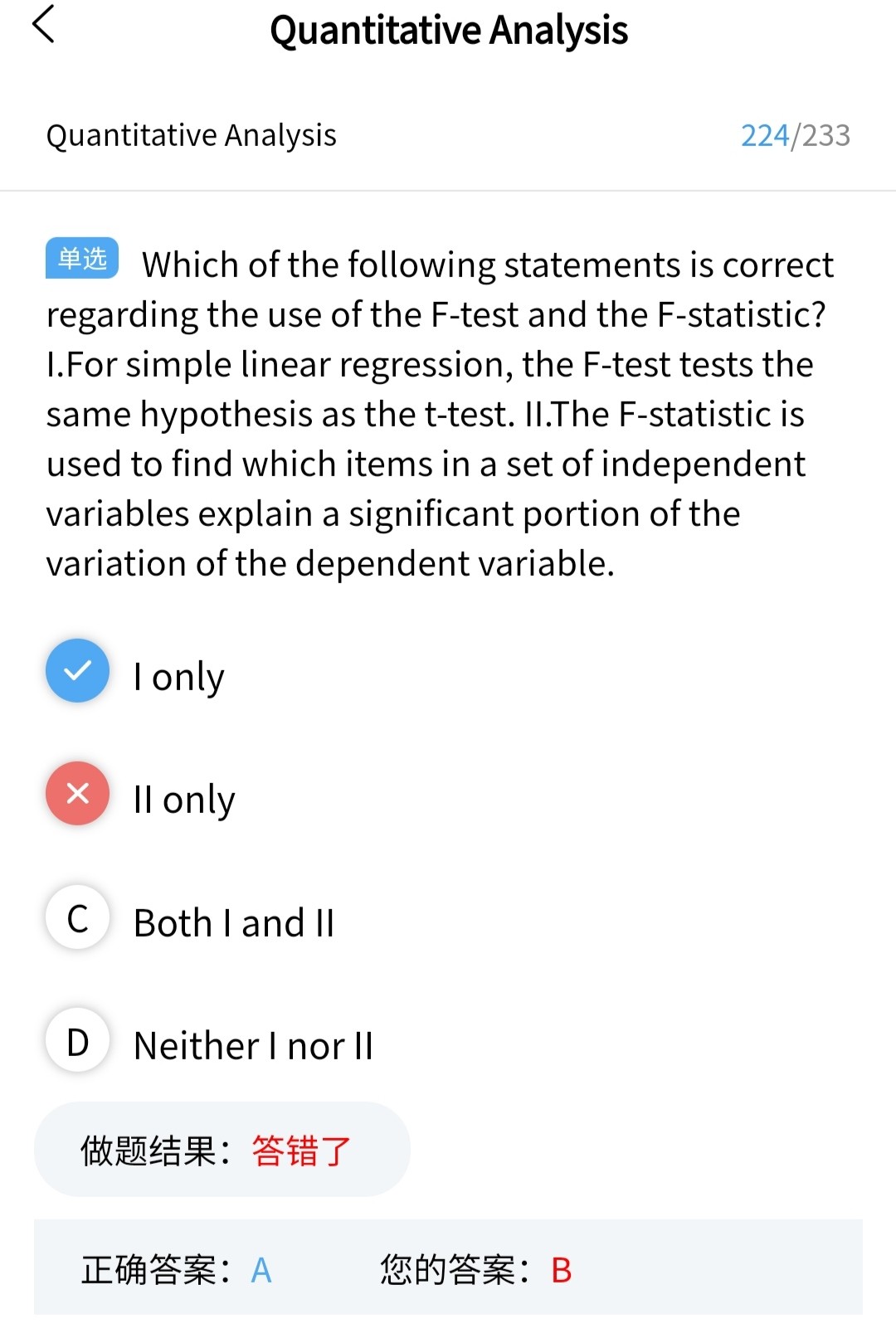This screenshot has height=1343, width=896.
Task: Tap the 做题结果 result pill
Action: coord(222,1150)
